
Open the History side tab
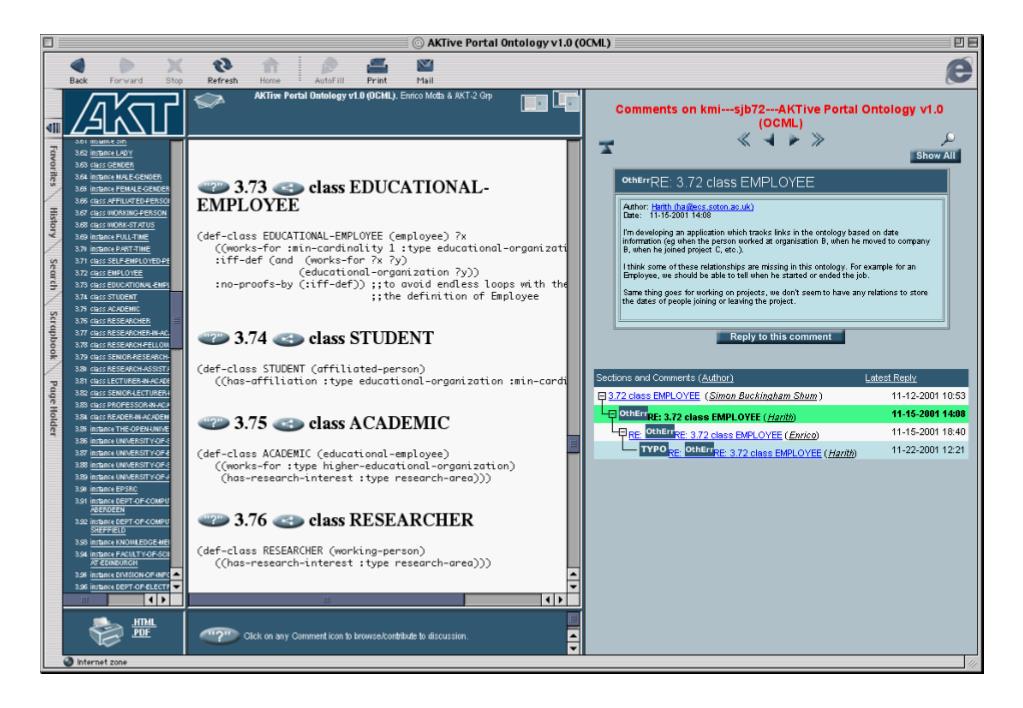[53, 223]
